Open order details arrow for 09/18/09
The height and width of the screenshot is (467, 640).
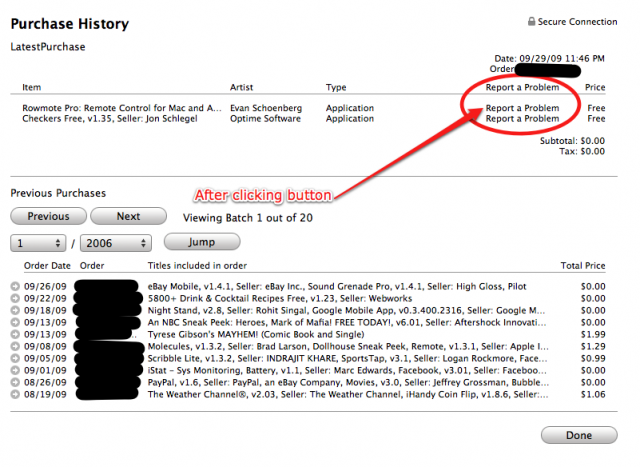click(15, 310)
